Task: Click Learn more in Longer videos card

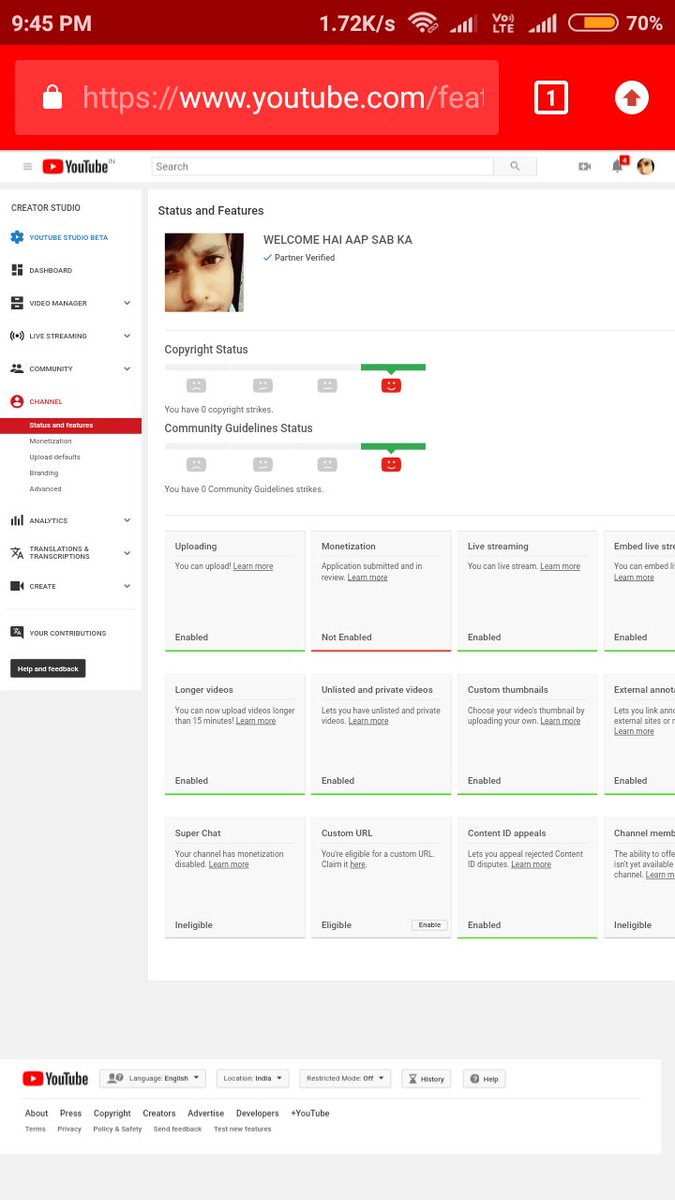Action: pyautogui.click(x=256, y=721)
